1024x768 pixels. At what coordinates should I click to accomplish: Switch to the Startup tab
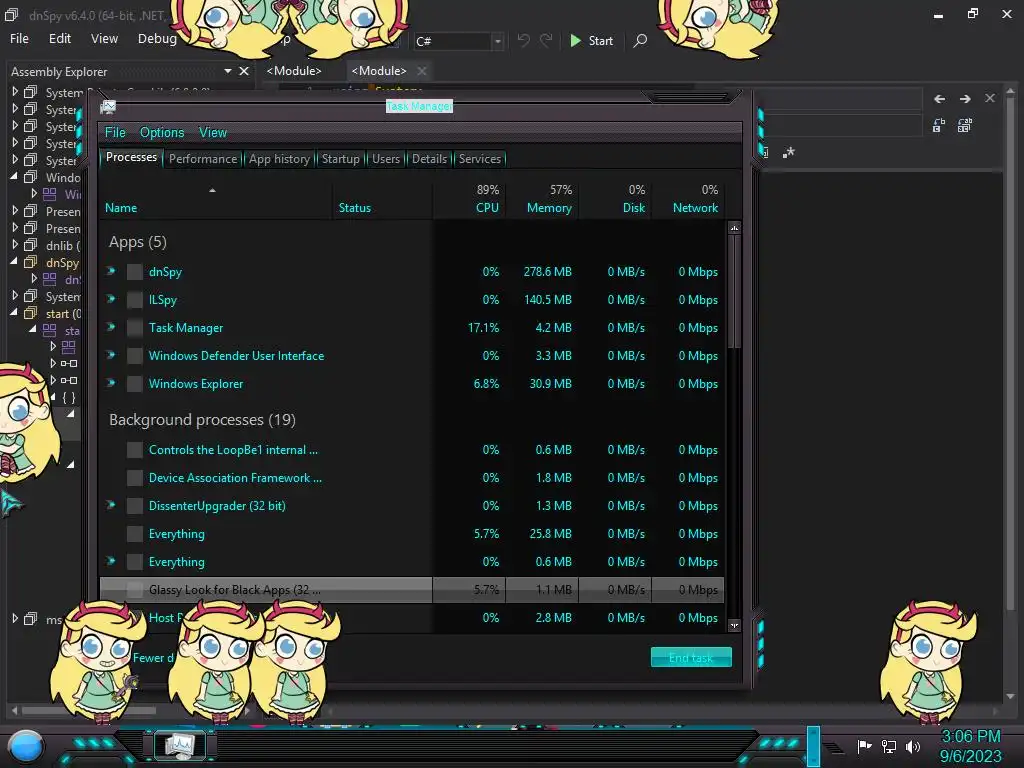pyautogui.click(x=340, y=159)
